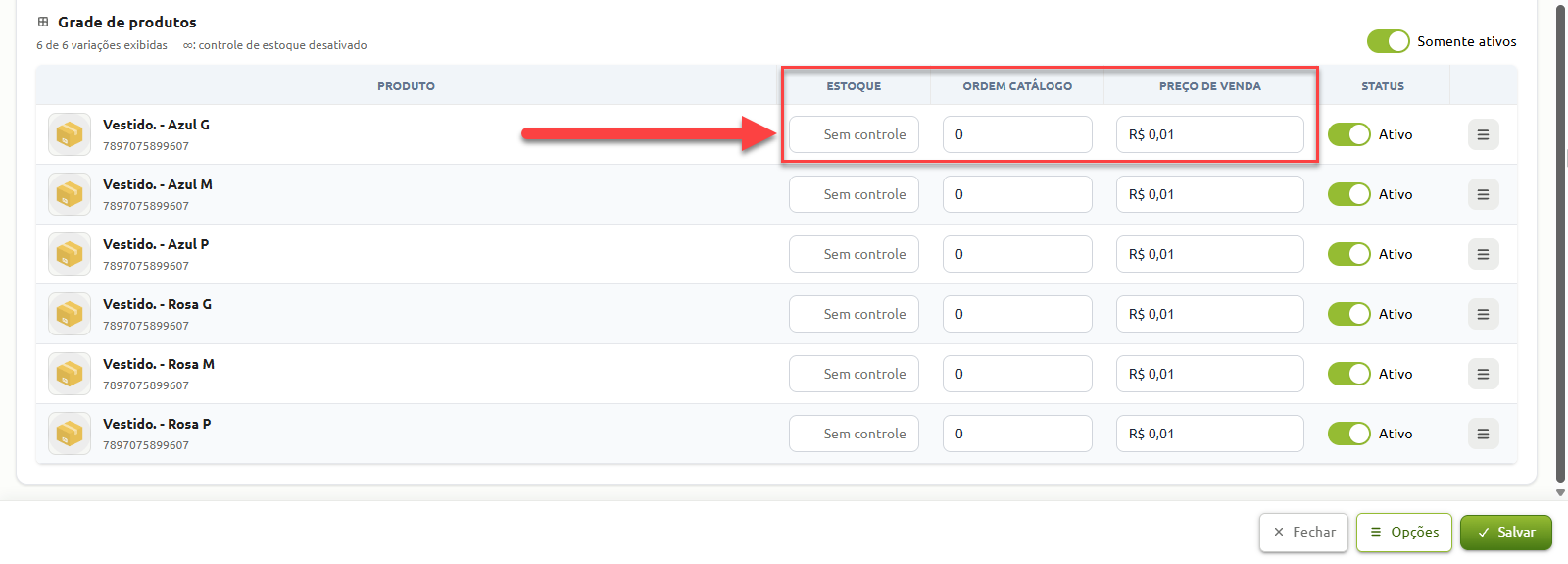Click the Preço de Venda field for Vestido Rosa P
Image resolution: width=1568 pixels, height=564 pixels.
[1210, 434]
